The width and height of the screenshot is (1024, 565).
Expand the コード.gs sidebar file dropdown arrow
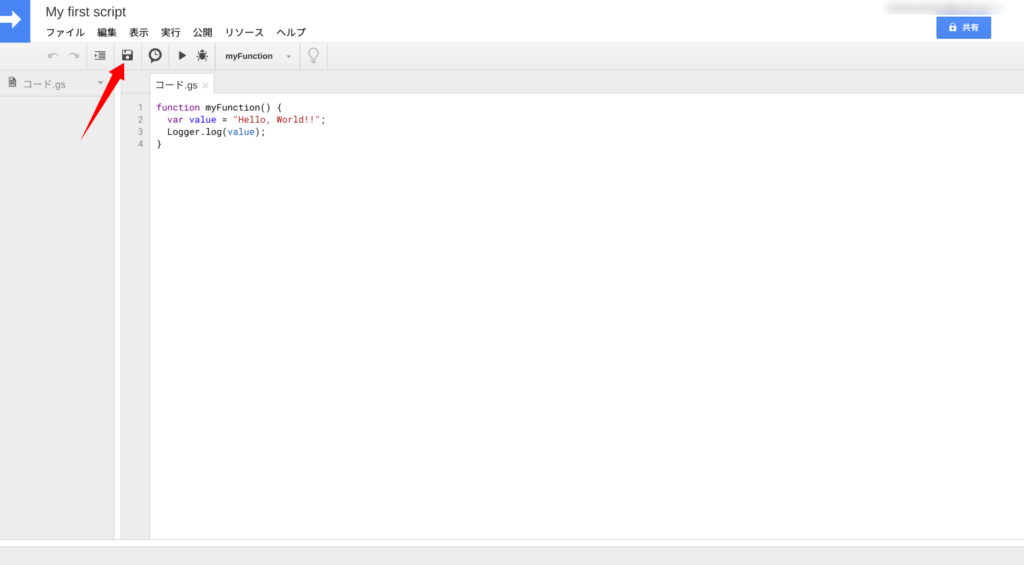[x=101, y=83]
